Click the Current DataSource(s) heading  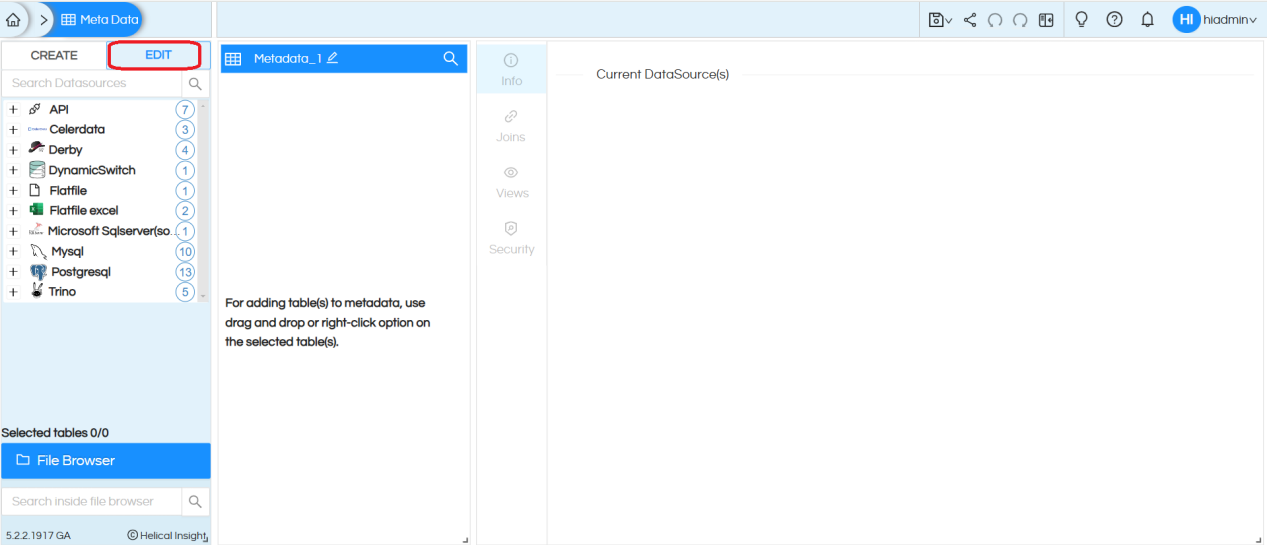point(662,74)
